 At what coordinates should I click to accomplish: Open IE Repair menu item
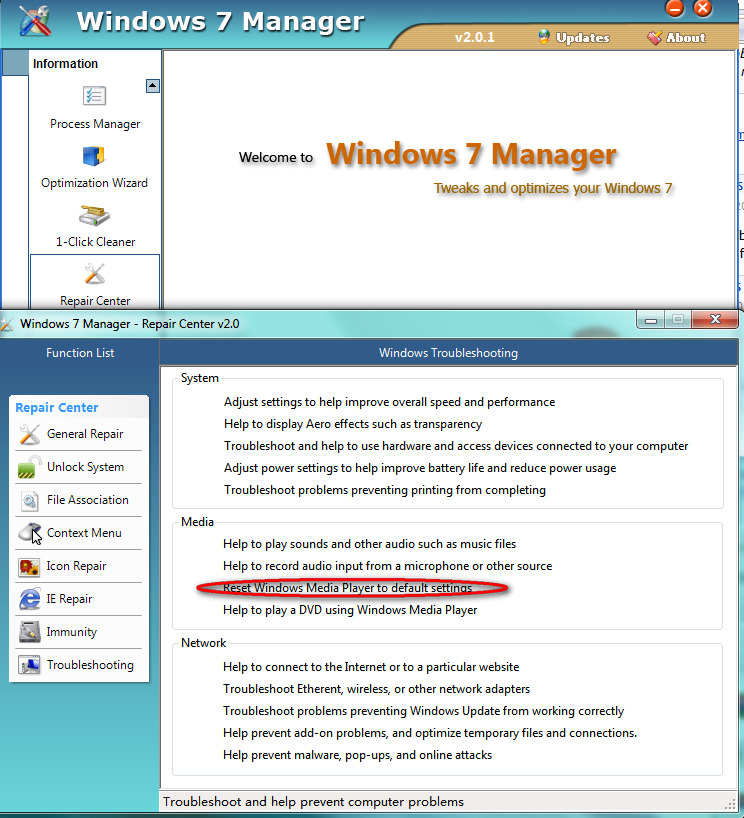click(x=69, y=599)
